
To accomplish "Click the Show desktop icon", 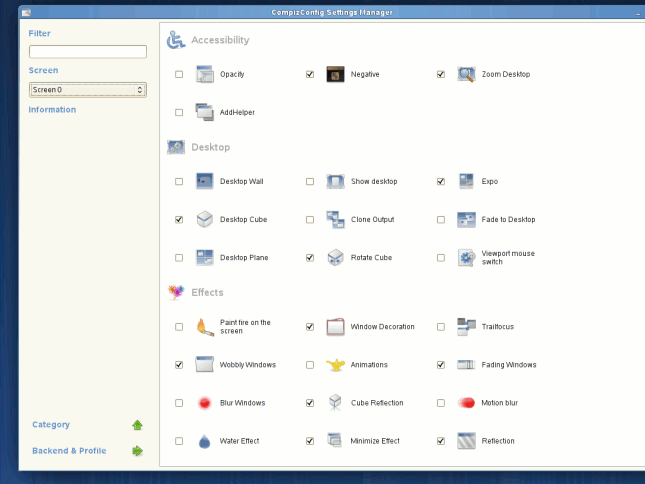I will click(x=335, y=181).
